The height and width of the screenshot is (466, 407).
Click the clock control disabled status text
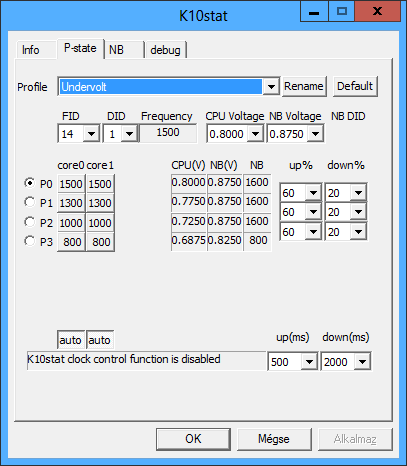[146, 360]
